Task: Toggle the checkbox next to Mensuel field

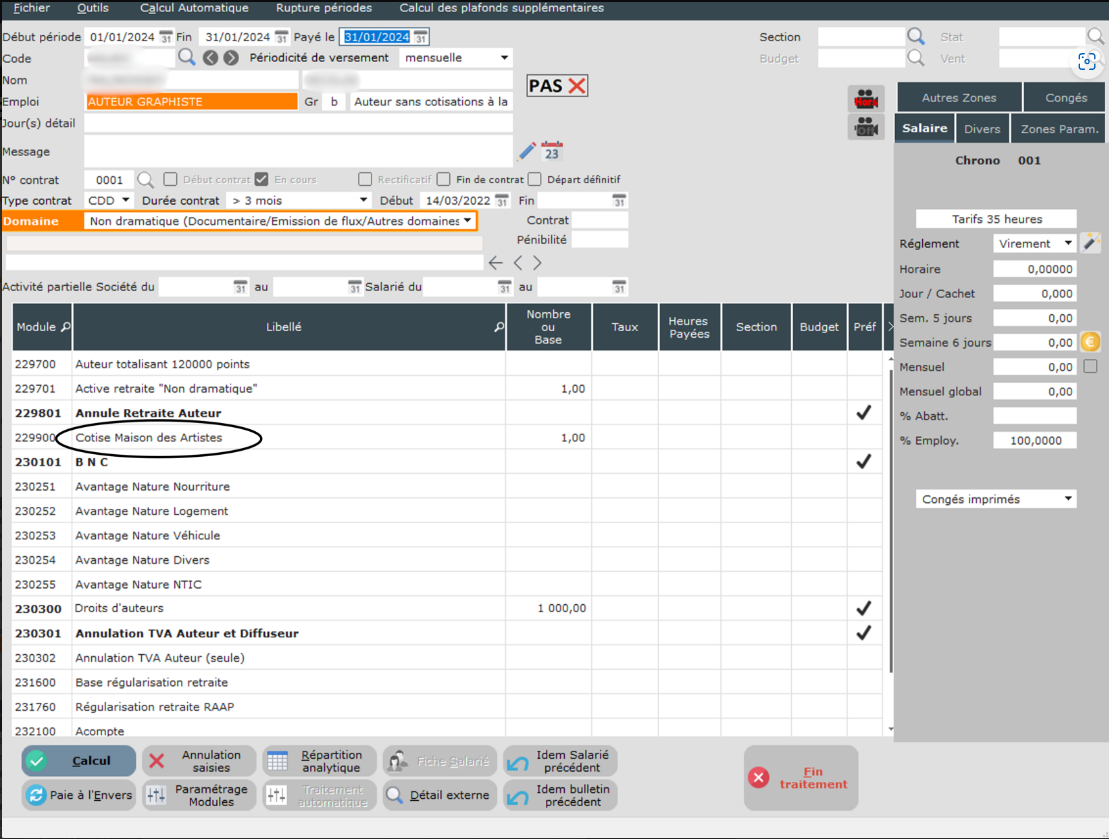Action: [x=1090, y=367]
